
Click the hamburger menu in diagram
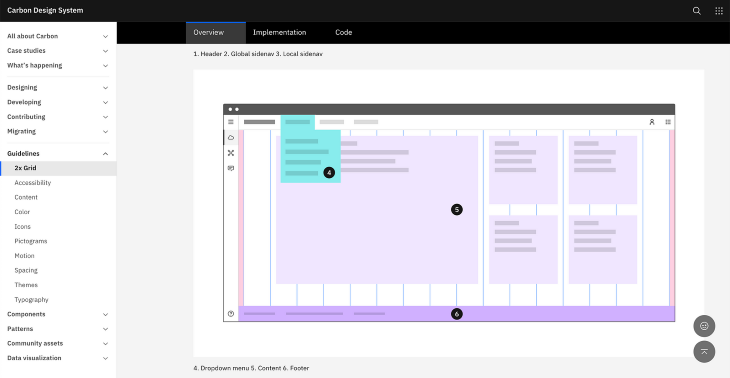click(x=230, y=122)
